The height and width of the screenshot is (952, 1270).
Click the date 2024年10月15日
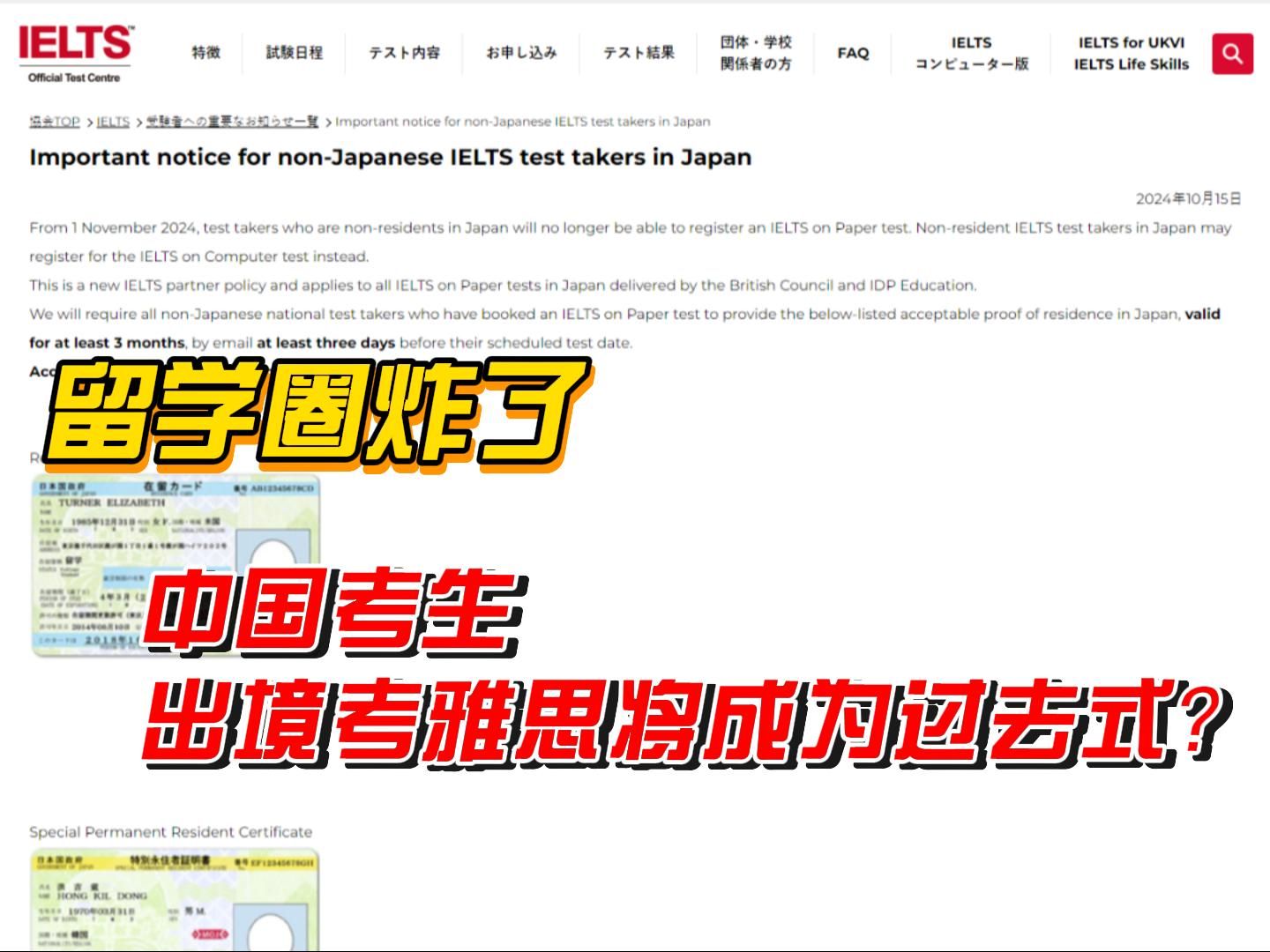[x=1188, y=198]
